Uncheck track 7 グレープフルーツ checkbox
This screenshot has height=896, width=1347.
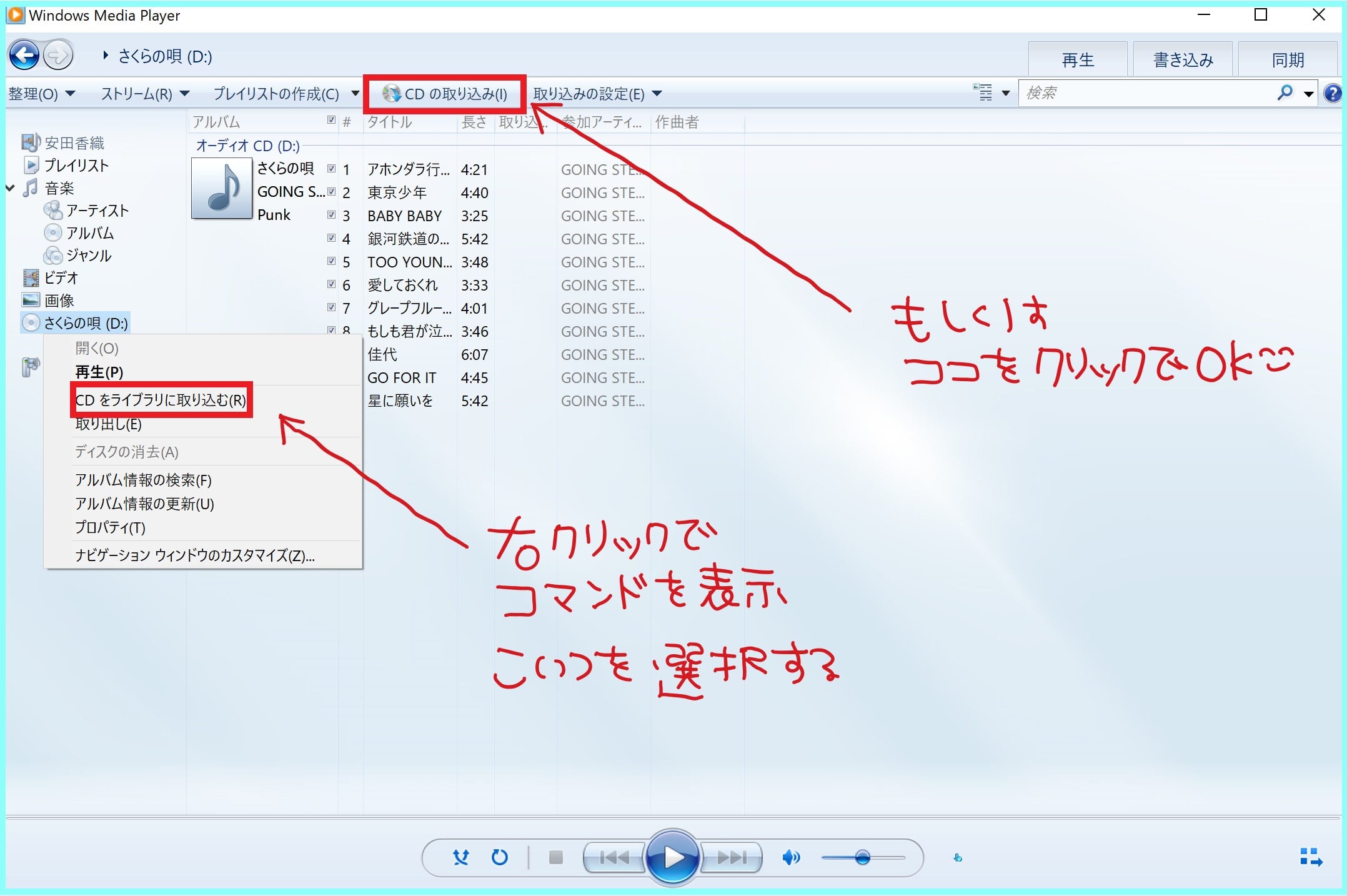point(331,307)
